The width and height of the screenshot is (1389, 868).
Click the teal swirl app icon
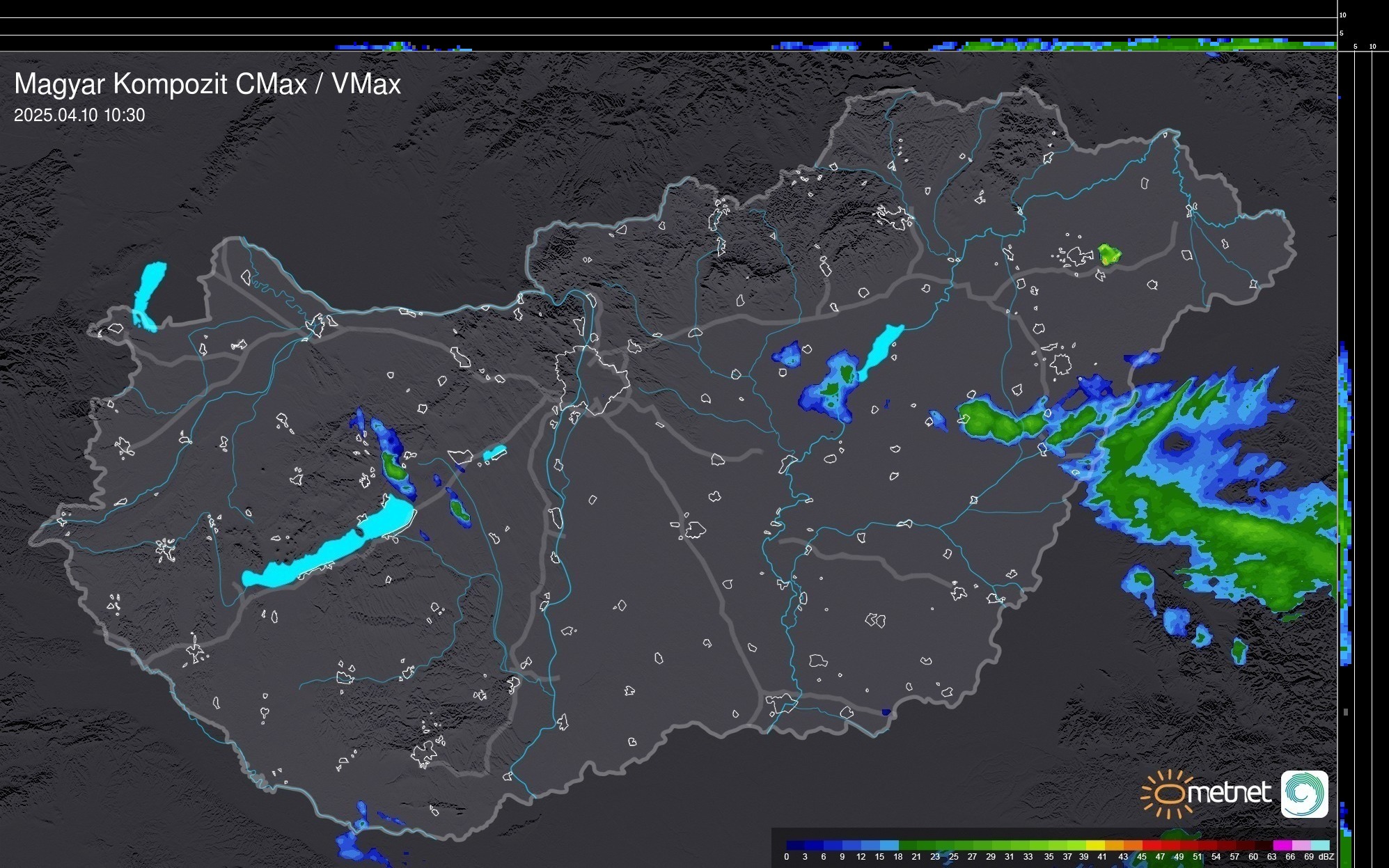[1304, 794]
